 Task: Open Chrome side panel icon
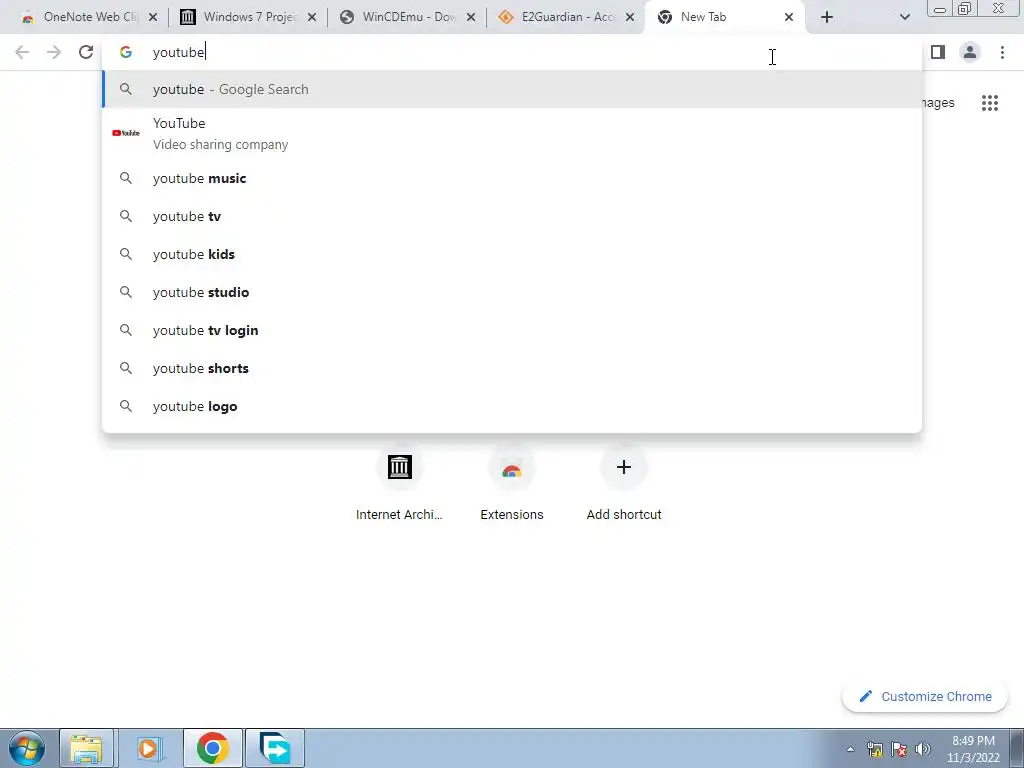click(x=938, y=52)
